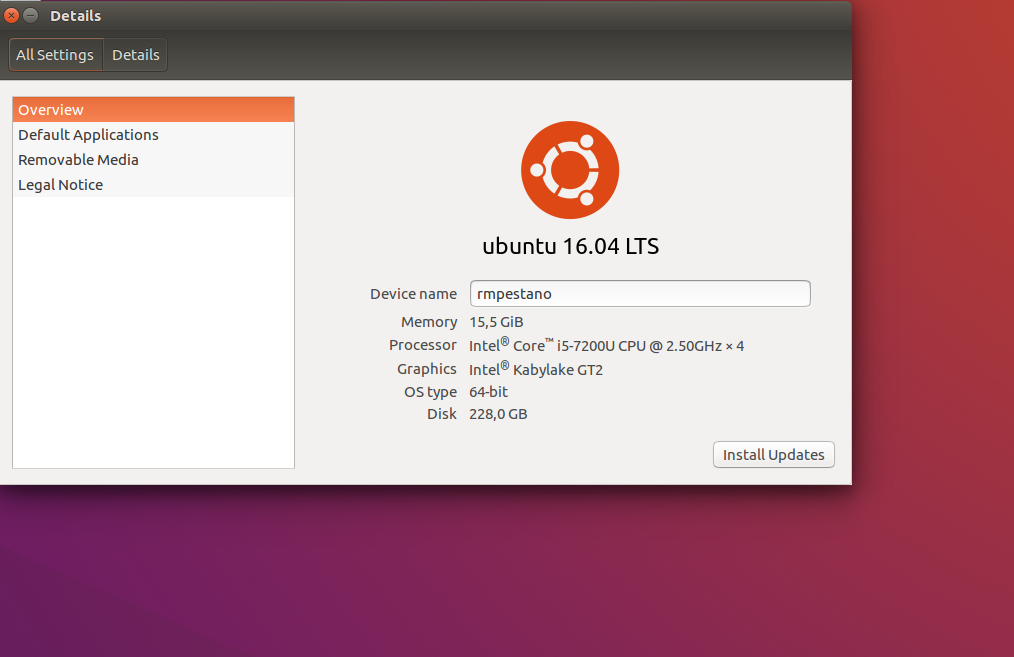Minimize the Details window
Screen dimensions: 1014x657
click(30, 16)
